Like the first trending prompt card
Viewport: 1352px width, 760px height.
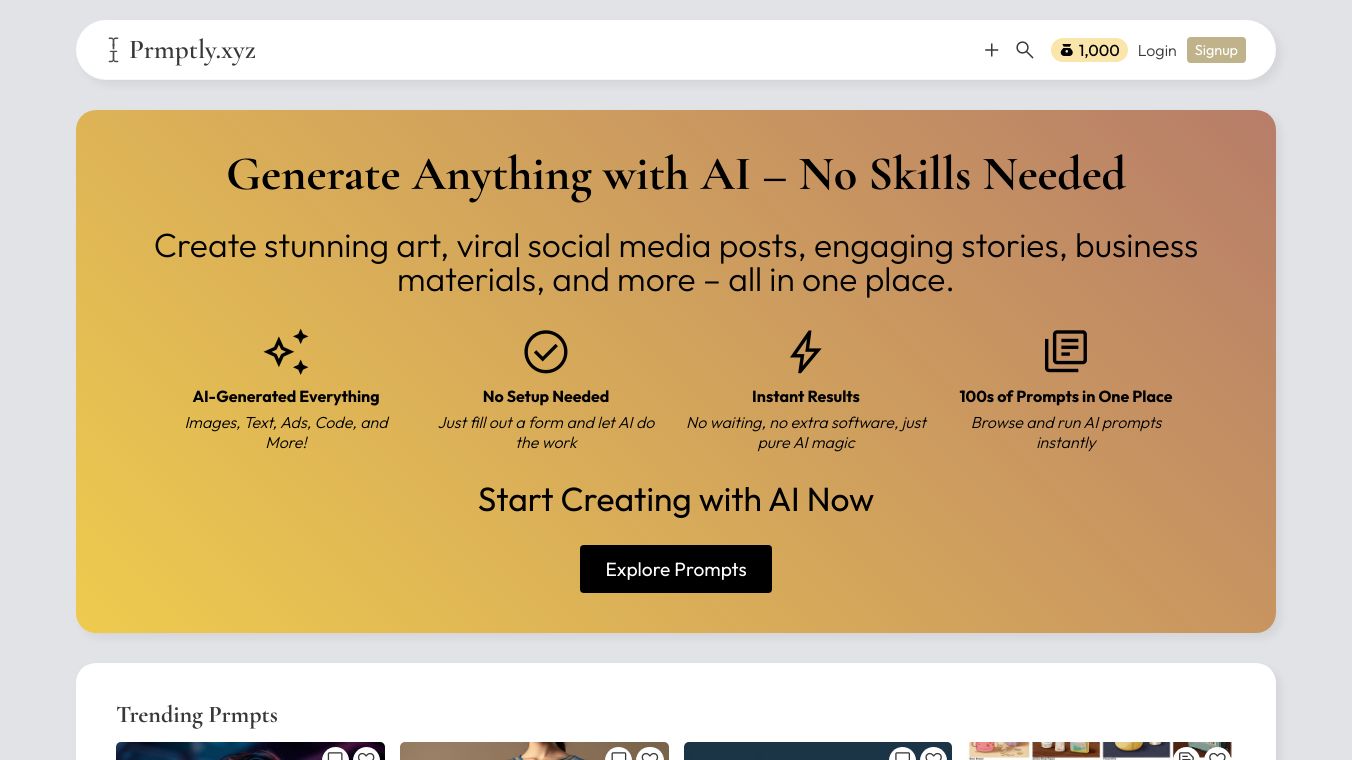(x=366, y=755)
